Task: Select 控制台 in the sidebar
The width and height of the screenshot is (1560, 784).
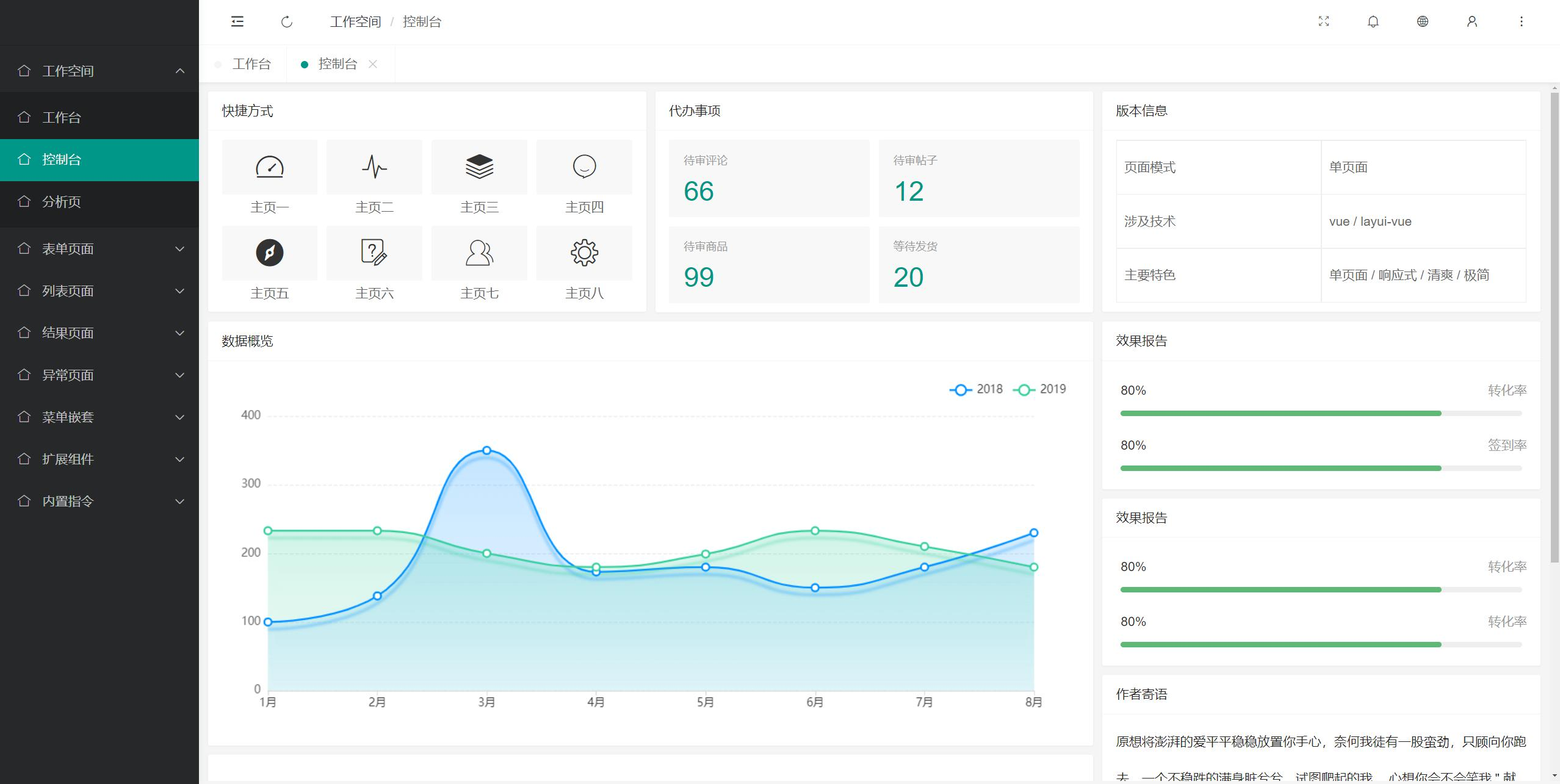Action: 99,160
